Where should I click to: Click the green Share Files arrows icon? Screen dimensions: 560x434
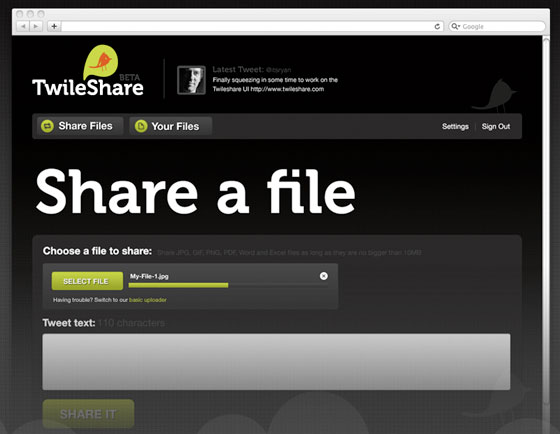click(47, 126)
